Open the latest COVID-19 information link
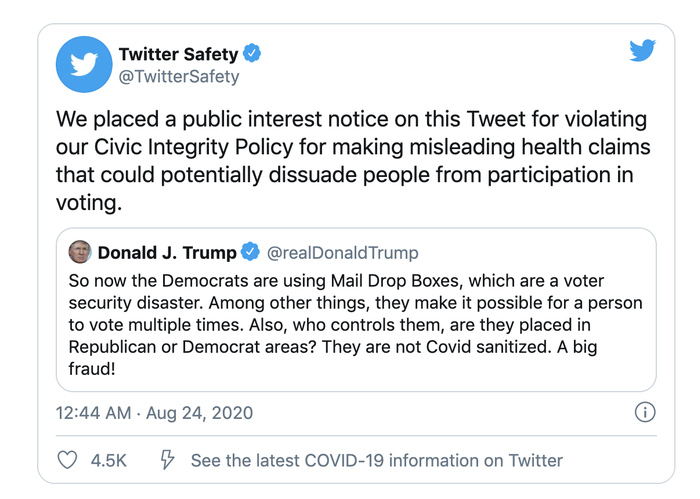This screenshot has height=499, width=700. tap(377, 461)
